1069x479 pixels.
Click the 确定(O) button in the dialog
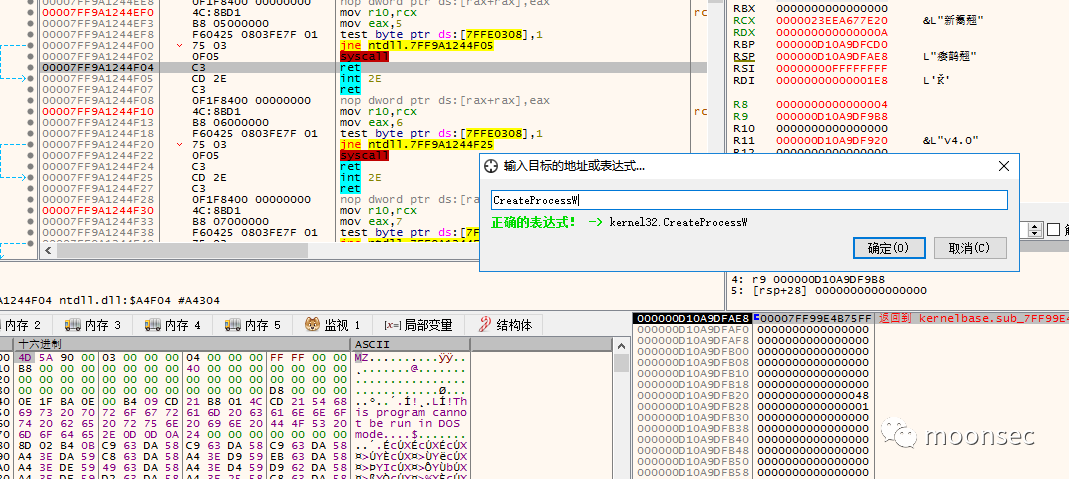[889, 248]
